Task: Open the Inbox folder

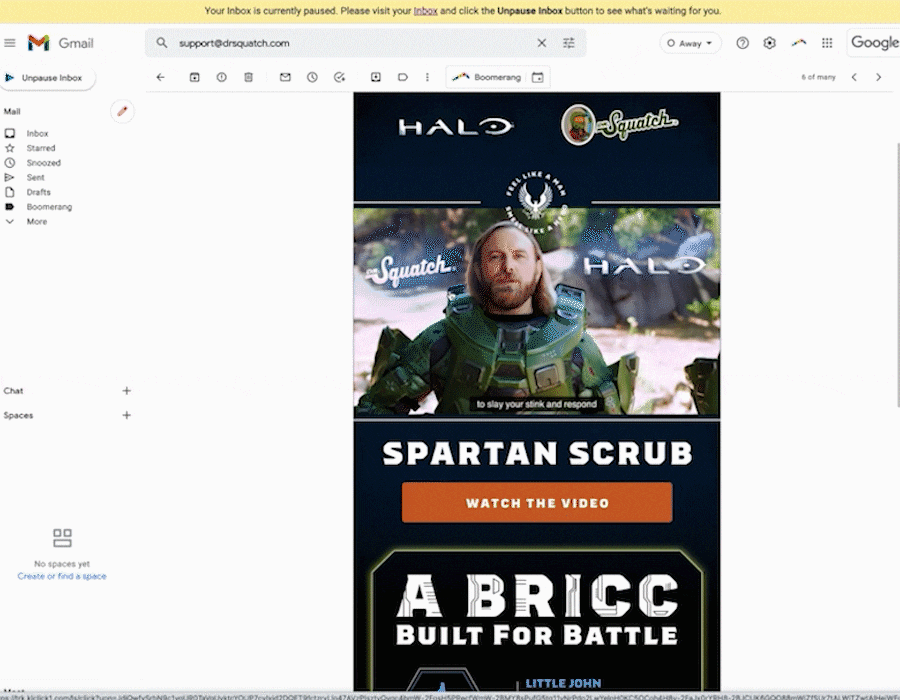Action: coord(37,134)
